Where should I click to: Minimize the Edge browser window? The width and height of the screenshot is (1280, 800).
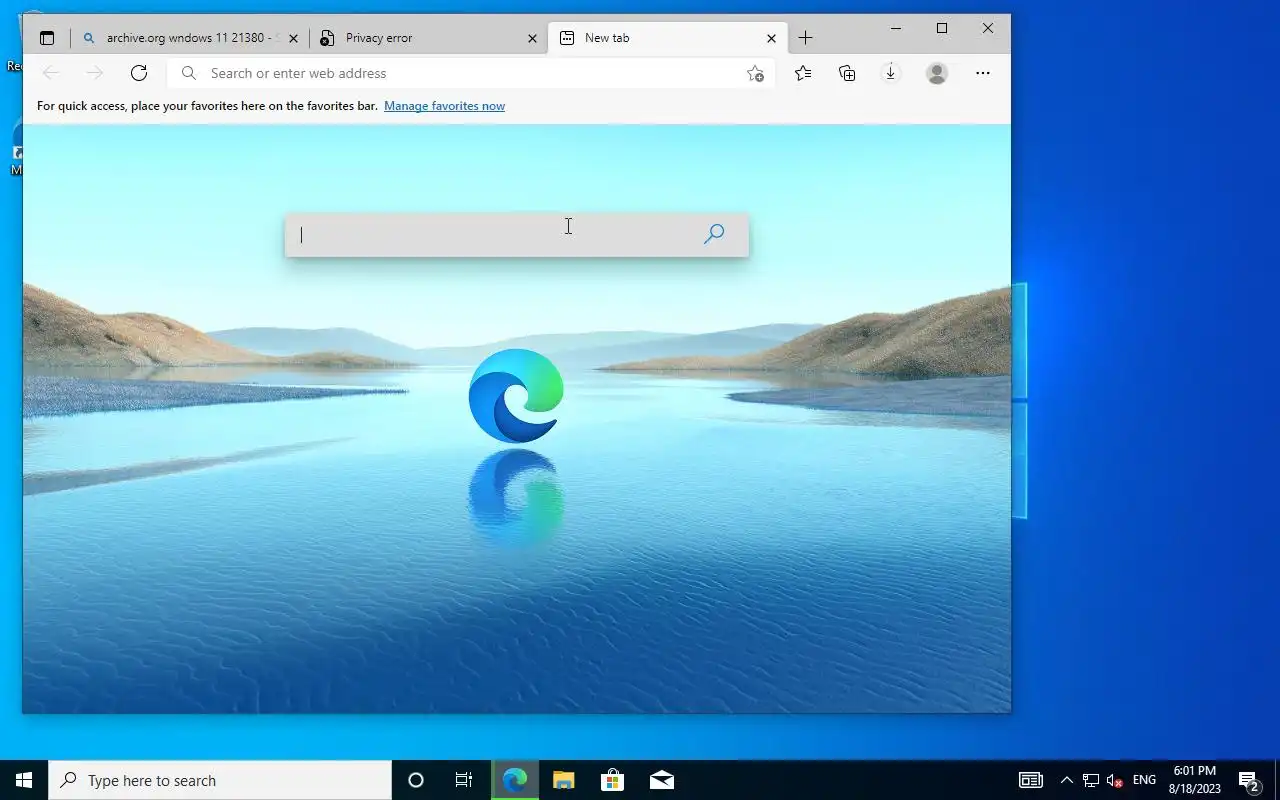pyautogui.click(x=896, y=28)
